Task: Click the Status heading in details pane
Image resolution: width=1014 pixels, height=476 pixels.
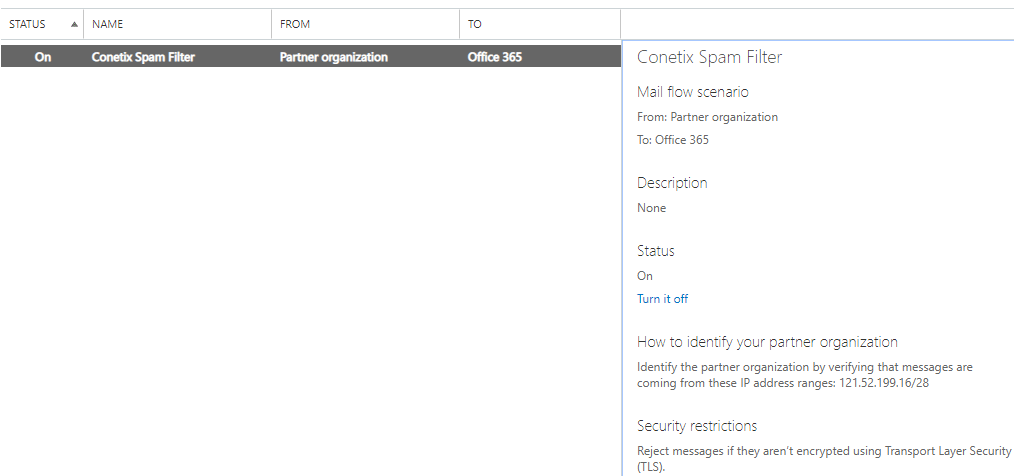Action: coord(656,251)
